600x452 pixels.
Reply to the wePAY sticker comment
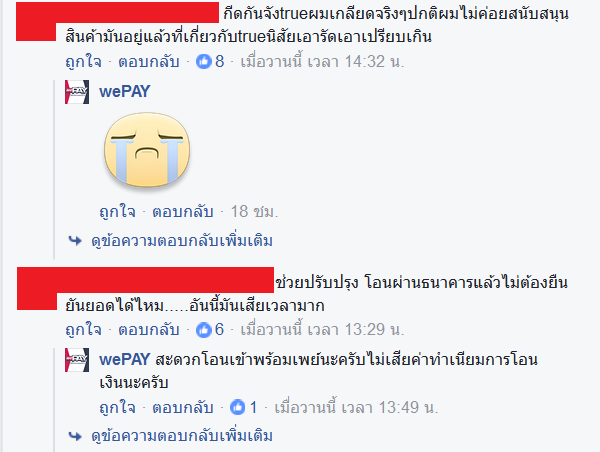click(x=183, y=212)
